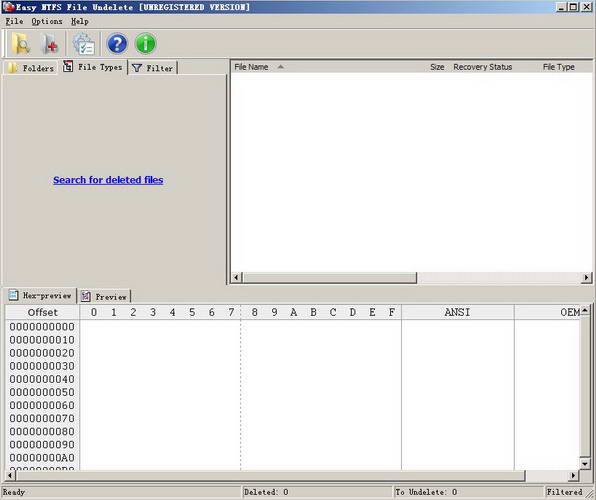596x500 pixels.
Task: Select the Preview tab
Action: click(104, 297)
